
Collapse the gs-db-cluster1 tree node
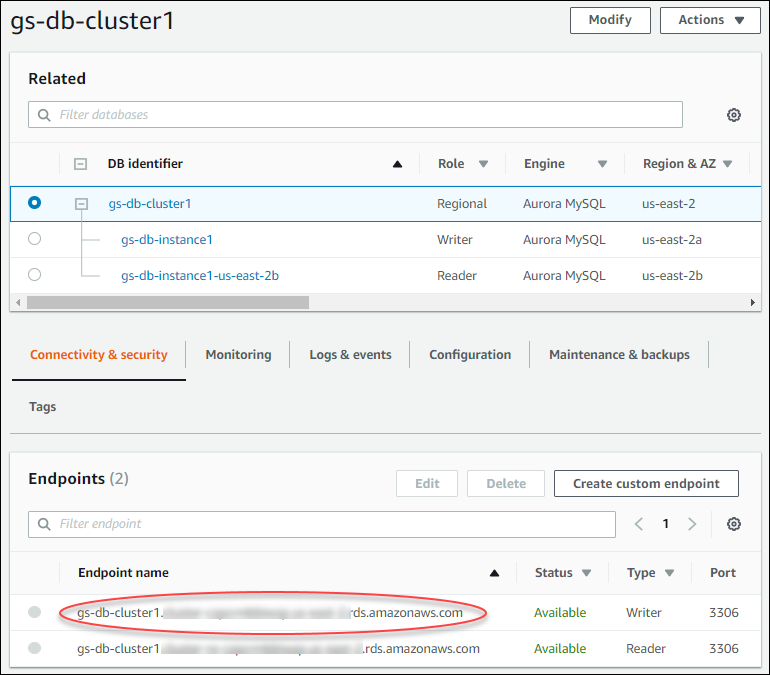[x=81, y=203]
